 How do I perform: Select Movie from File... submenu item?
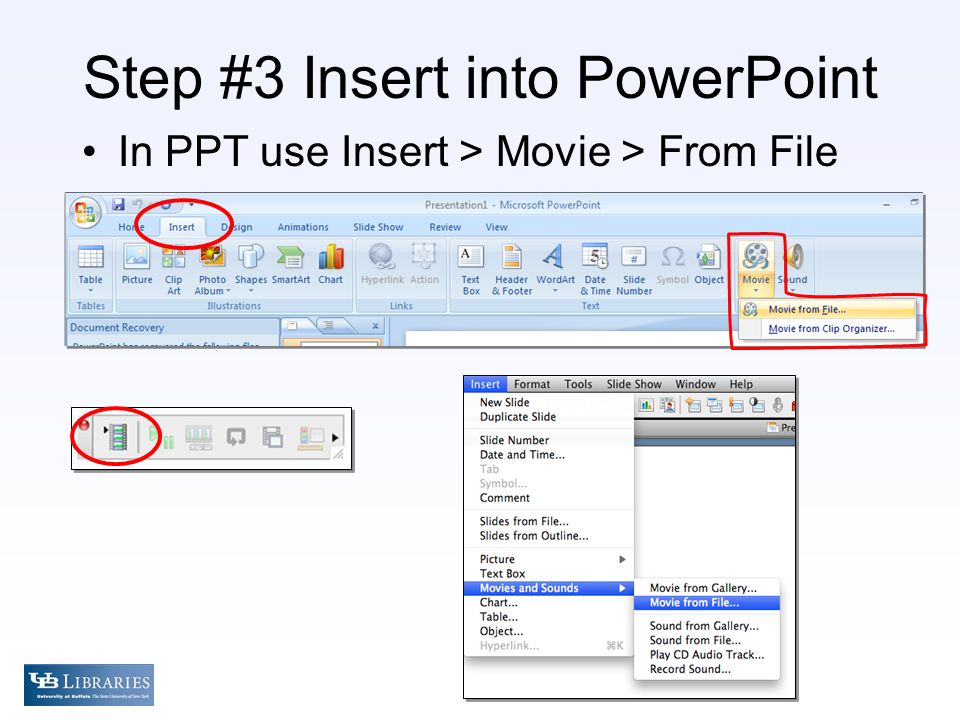tap(707, 602)
